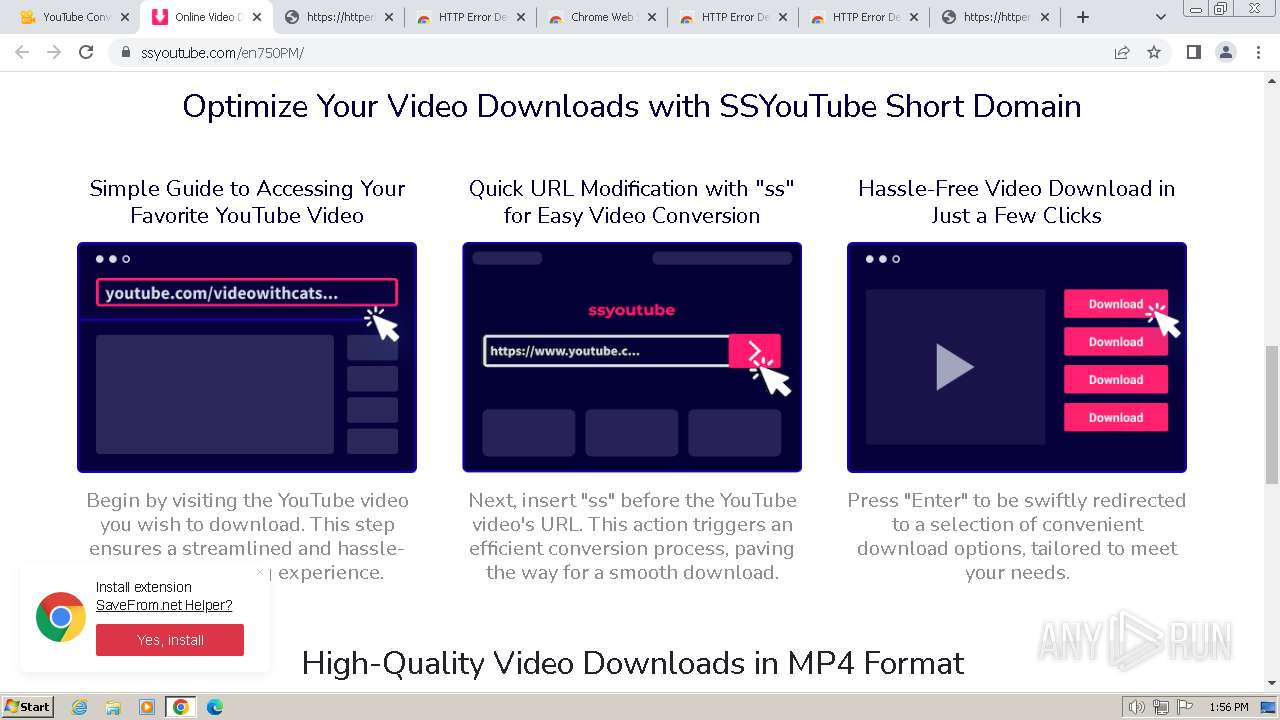
Task: Click taskbar clock 1:56 PM
Action: click(x=1229, y=707)
